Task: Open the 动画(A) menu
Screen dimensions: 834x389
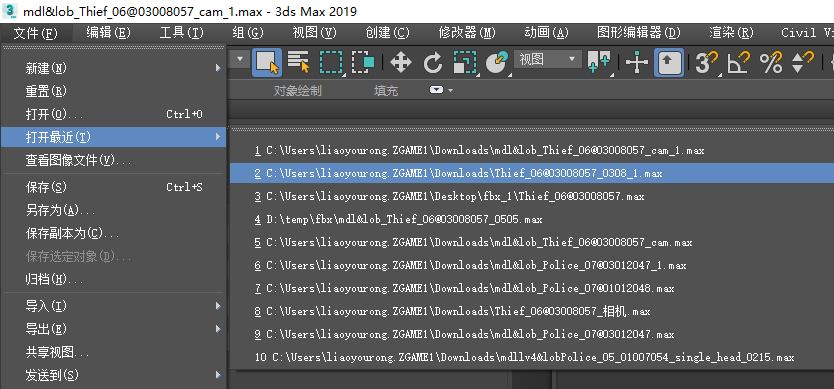Action: click(x=546, y=33)
